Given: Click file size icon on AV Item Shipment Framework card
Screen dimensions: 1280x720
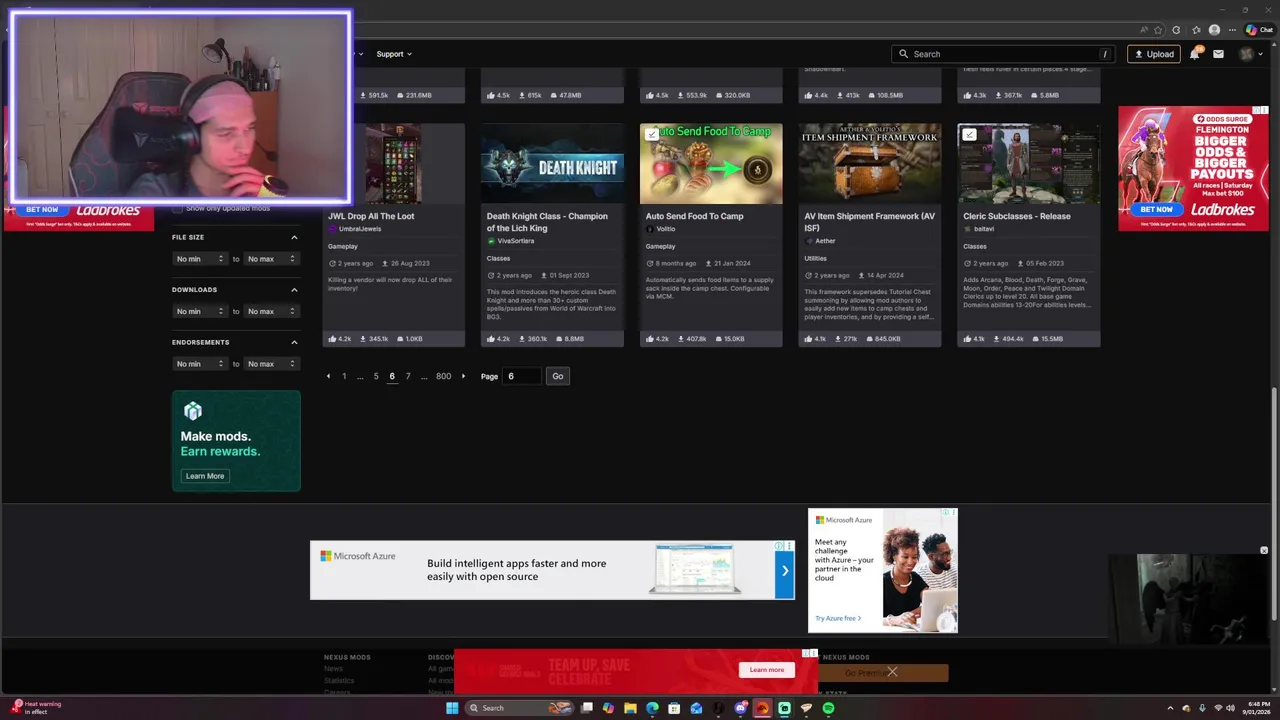Looking at the screenshot, I should pos(869,339).
